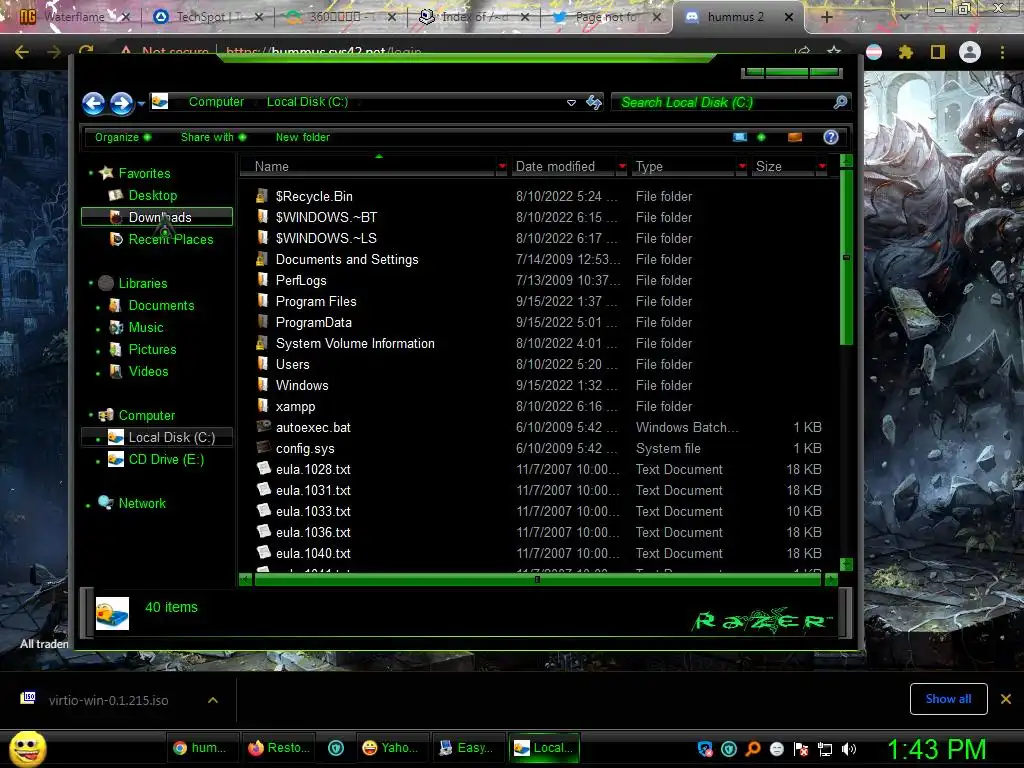The height and width of the screenshot is (768, 1024).
Task: Open the Date modified column filter dropdown
Action: pyautogui.click(x=622, y=167)
